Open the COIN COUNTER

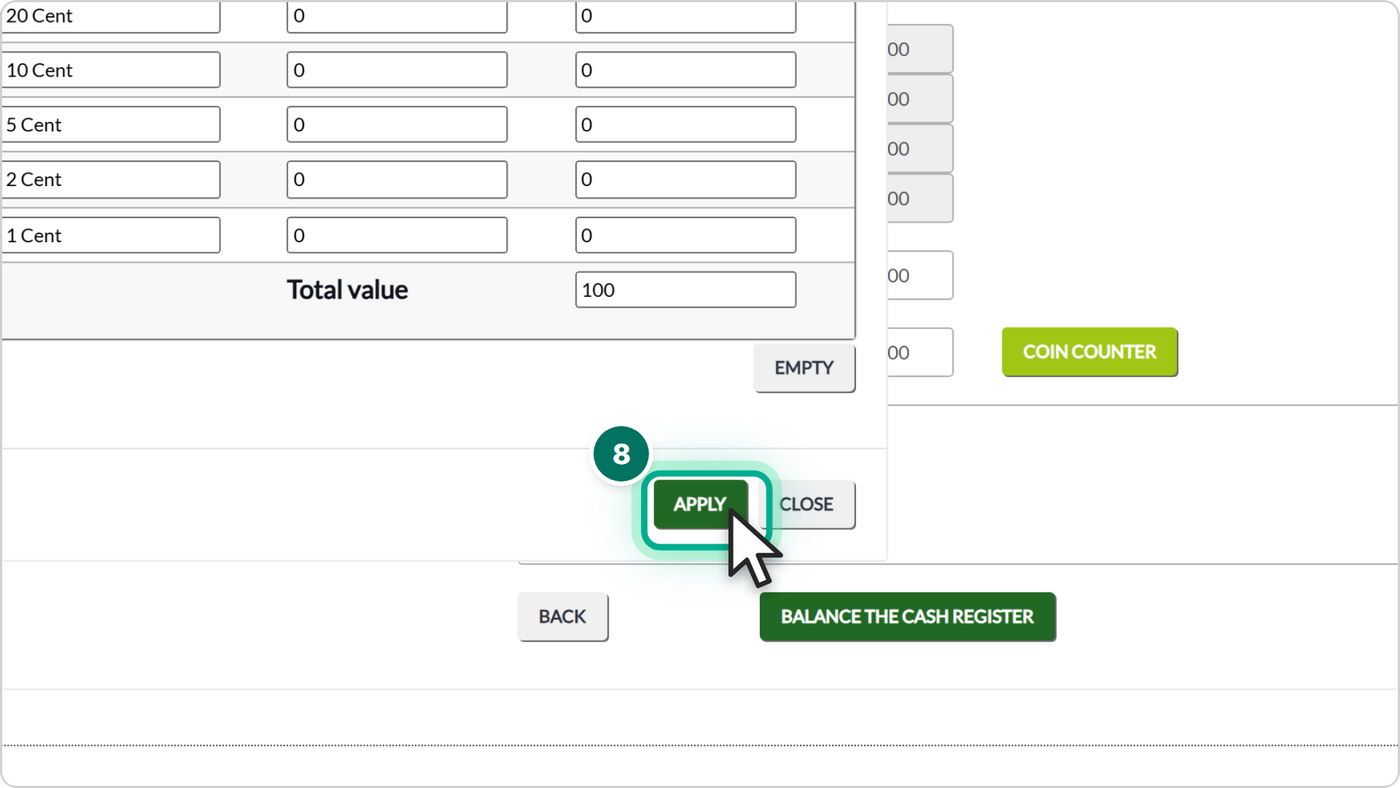pos(1089,352)
